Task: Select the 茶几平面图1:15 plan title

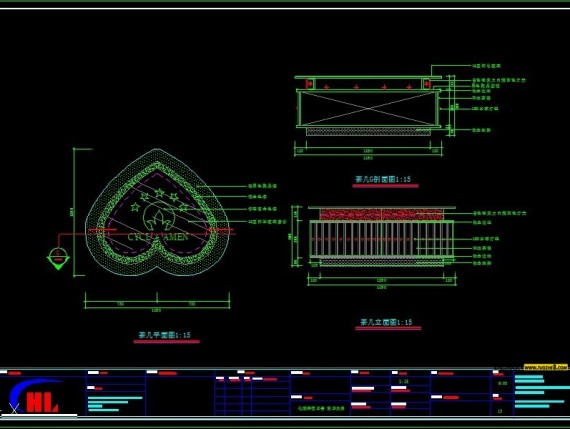Action: [165, 335]
